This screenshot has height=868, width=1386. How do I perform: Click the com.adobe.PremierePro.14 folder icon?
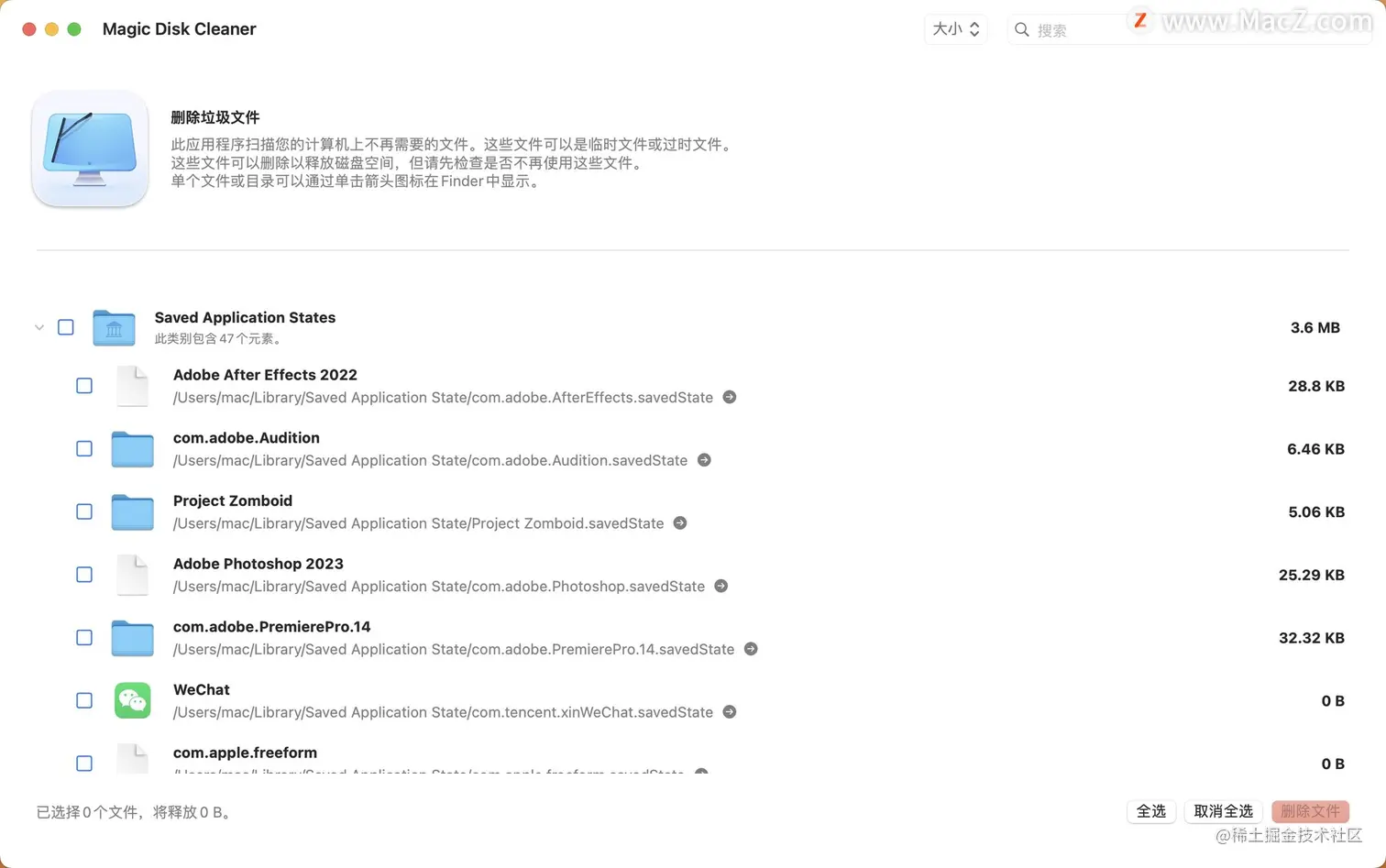tap(132, 637)
